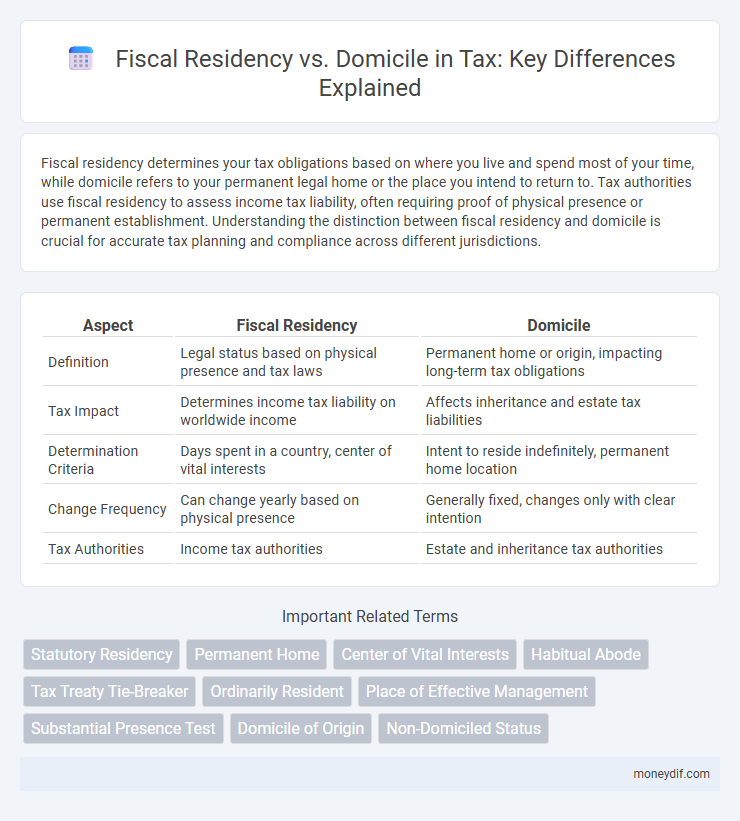Click the intro paragraph about fiscal residency

[368, 202]
